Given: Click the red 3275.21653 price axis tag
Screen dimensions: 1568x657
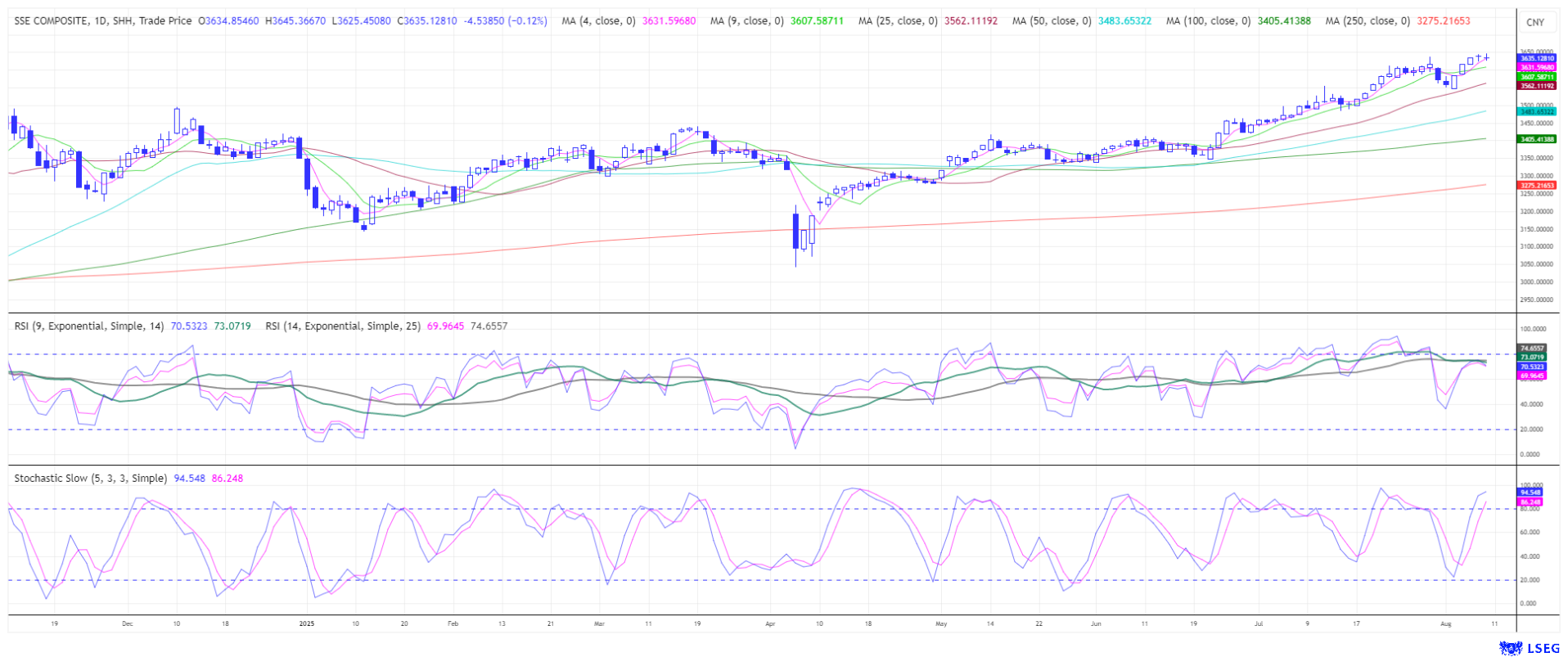Looking at the screenshot, I should tap(1536, 186).
